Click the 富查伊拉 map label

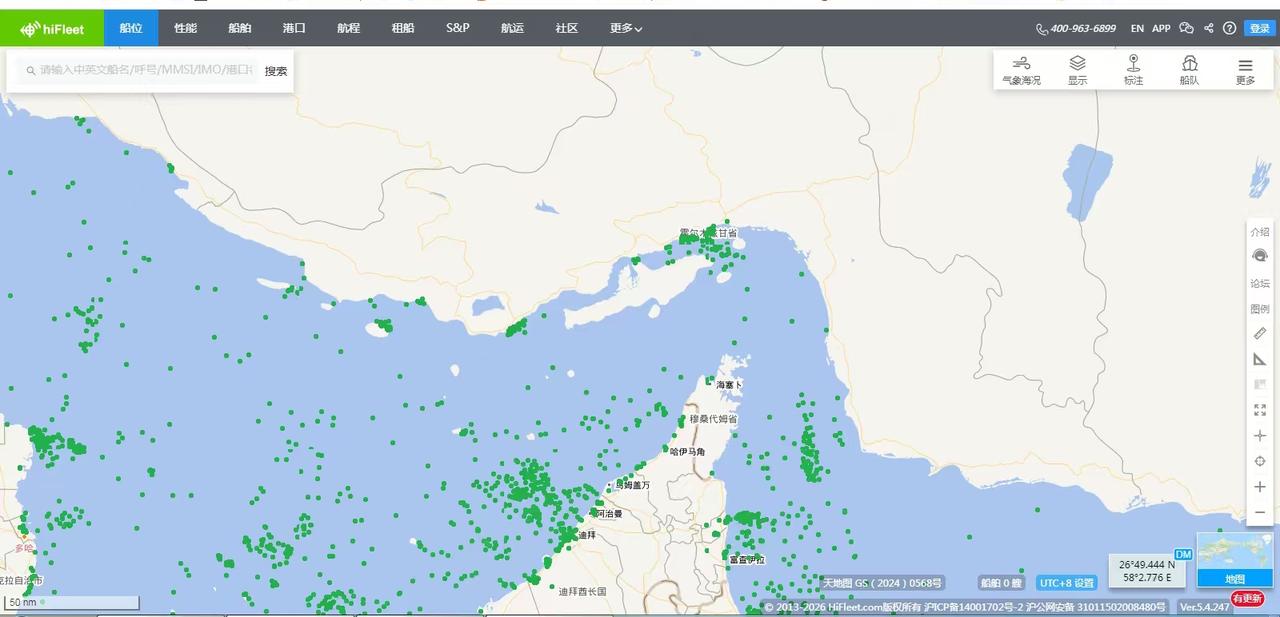point(746,560)
